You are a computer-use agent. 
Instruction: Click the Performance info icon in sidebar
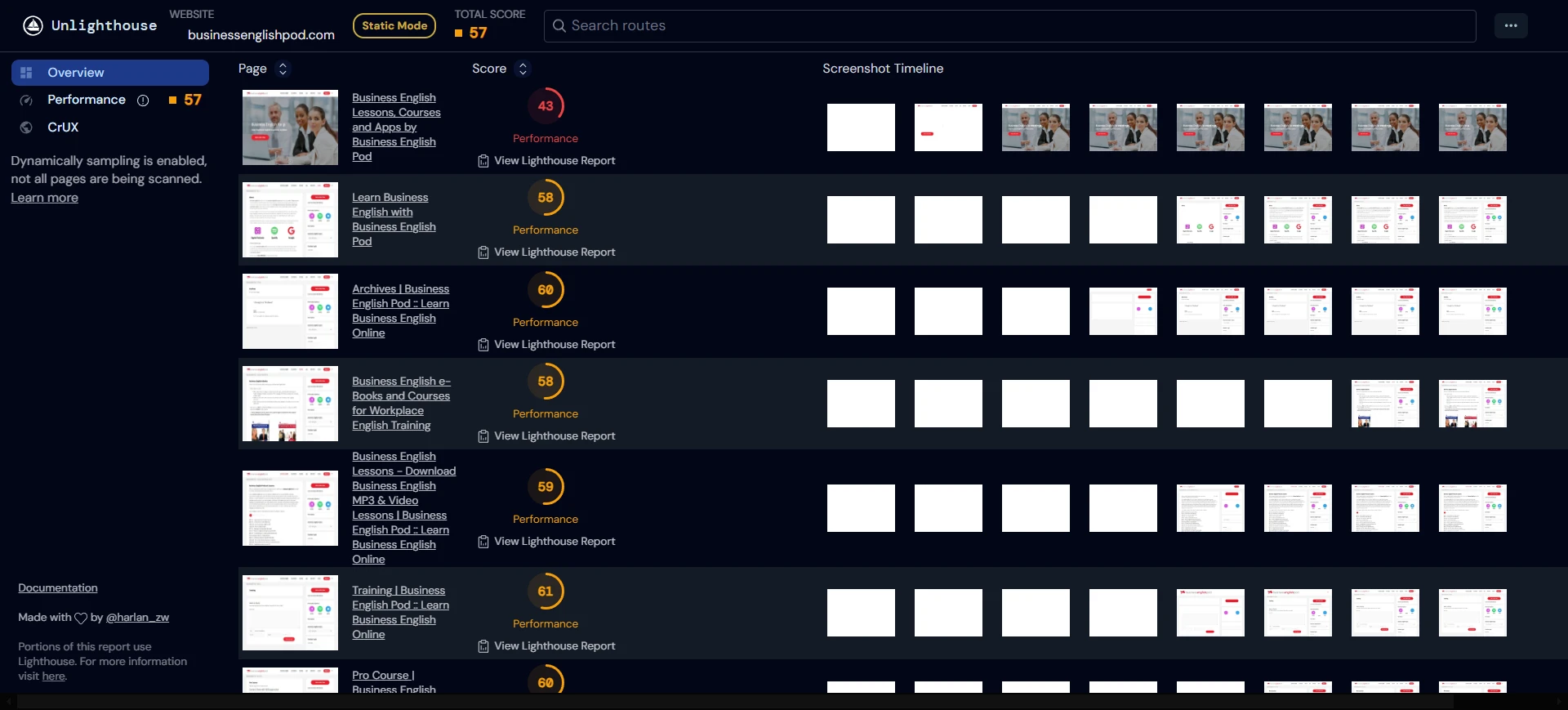pyautogui.click(x=143, y=100)
